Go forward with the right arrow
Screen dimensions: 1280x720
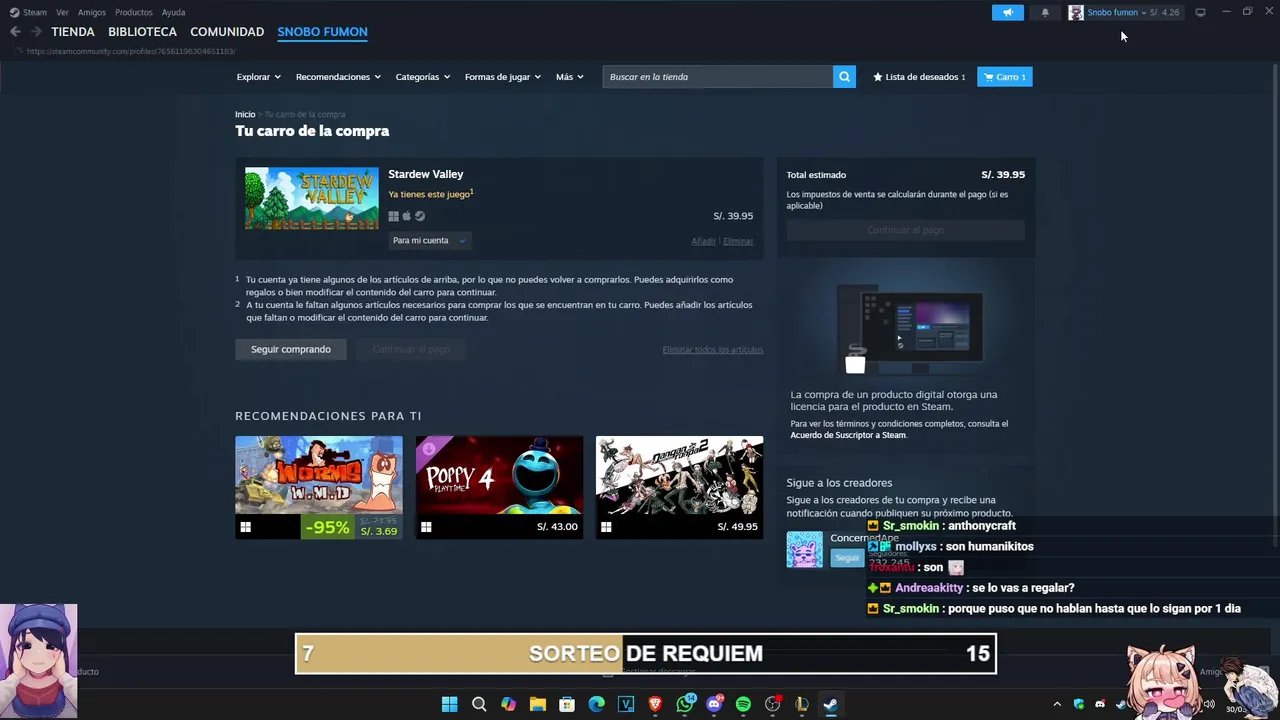point(36,32)
